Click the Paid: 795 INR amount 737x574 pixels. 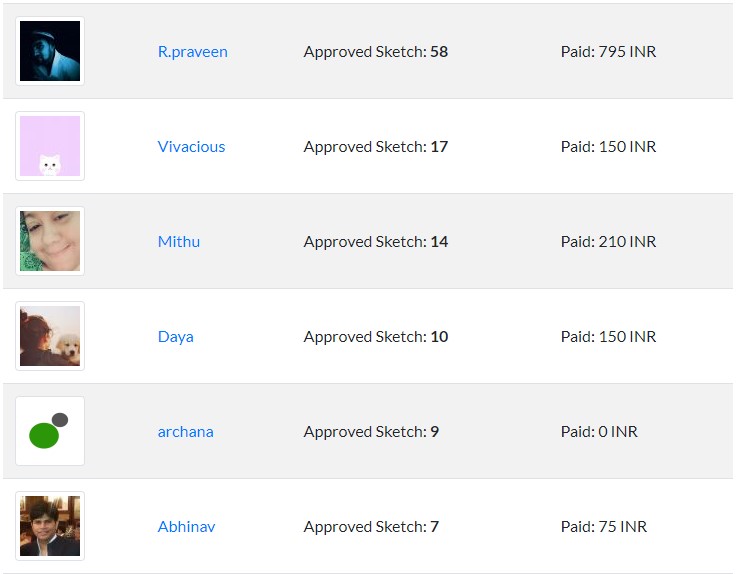click(x=608, y=51)
